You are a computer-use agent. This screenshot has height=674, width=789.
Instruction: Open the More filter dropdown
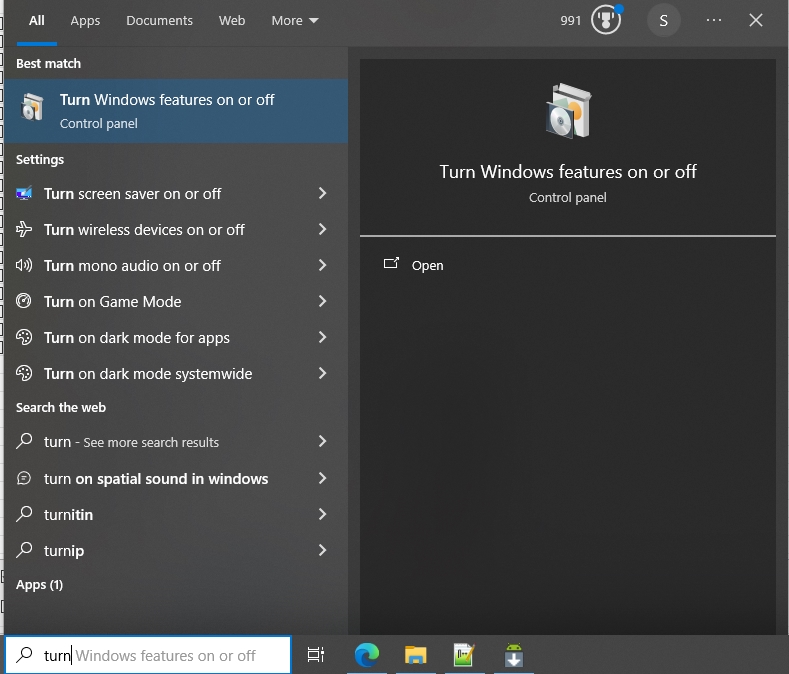(295, 20)
